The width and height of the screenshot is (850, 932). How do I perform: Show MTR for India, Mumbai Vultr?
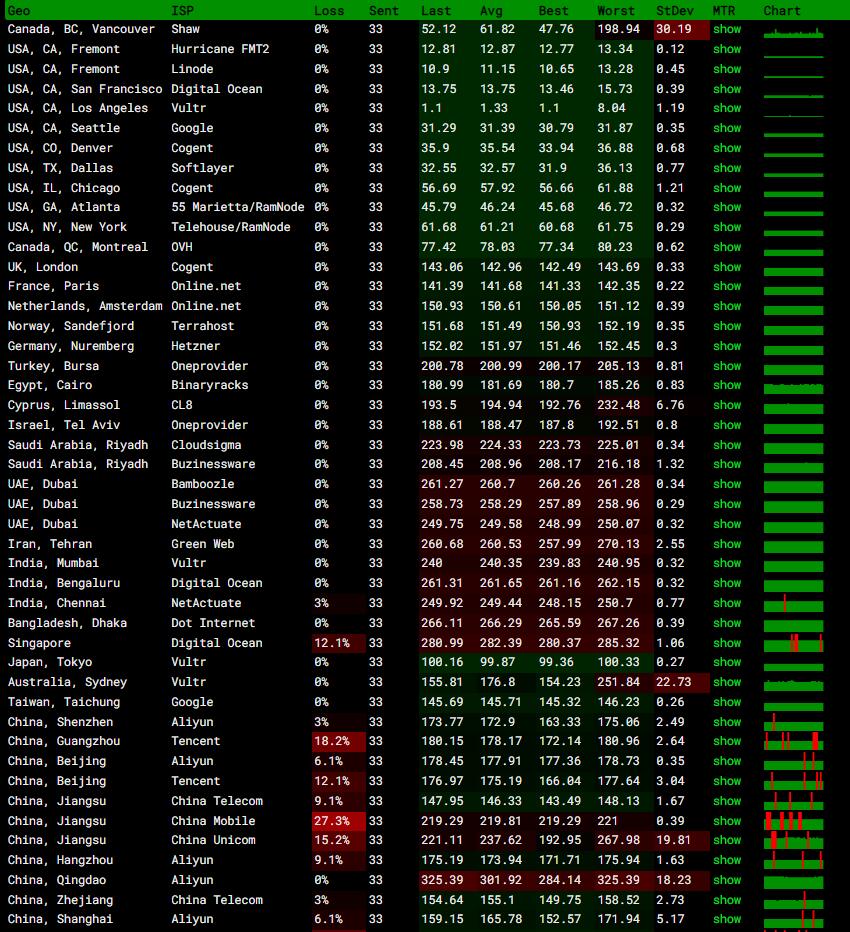point(727,563)
